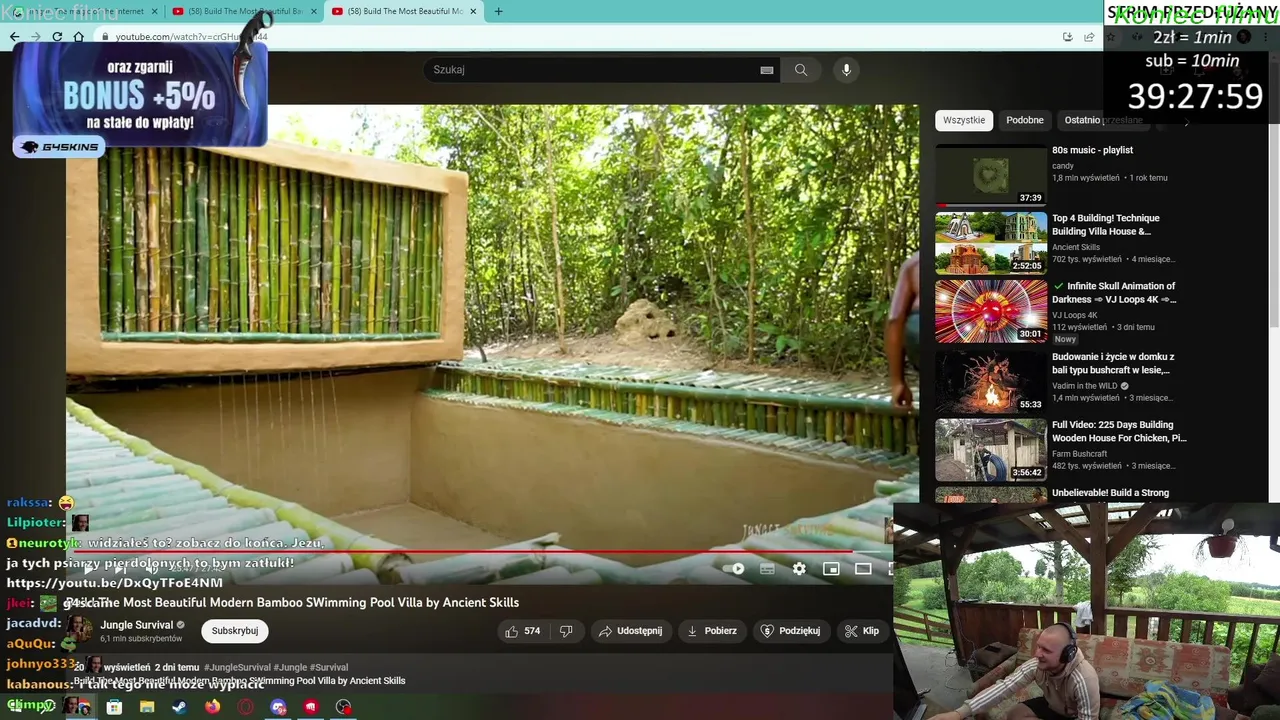The height and width of the screenshot is (720, 1280).
Task: Like the video with thumbs up
Action: 512,631
